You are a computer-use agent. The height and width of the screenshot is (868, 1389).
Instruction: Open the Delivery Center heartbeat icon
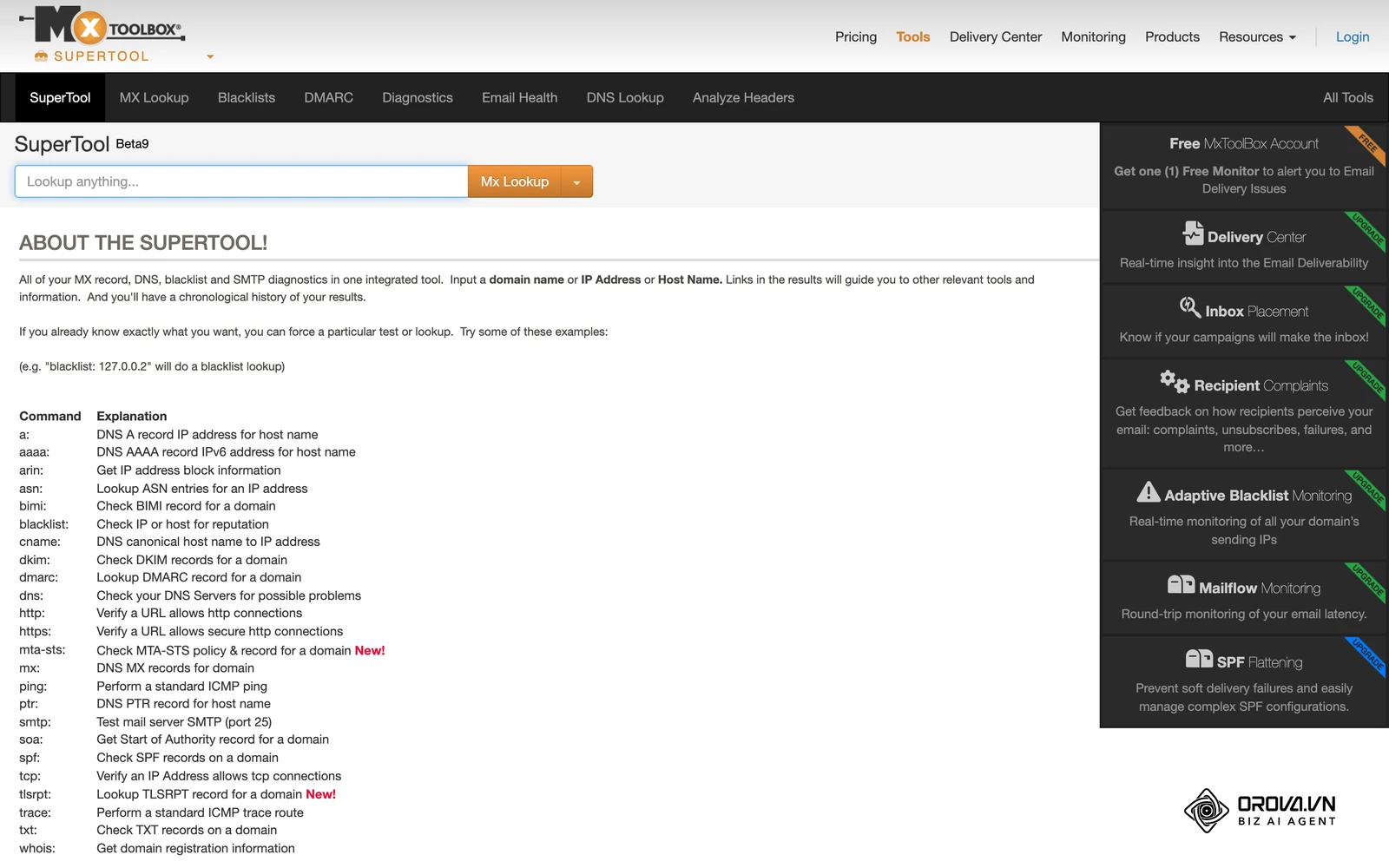click(x=1193, y=233)
